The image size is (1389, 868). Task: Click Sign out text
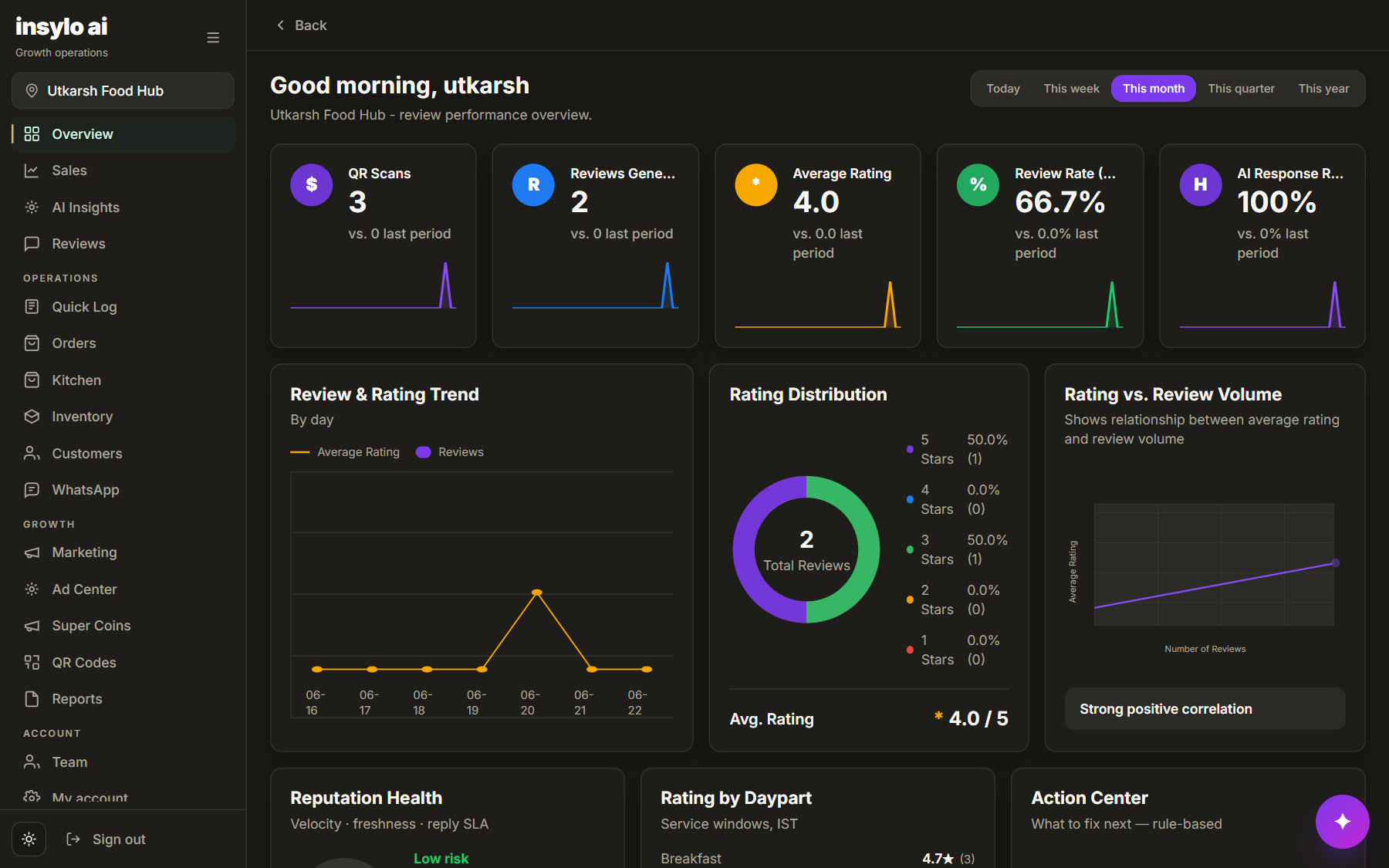[119, 839]
